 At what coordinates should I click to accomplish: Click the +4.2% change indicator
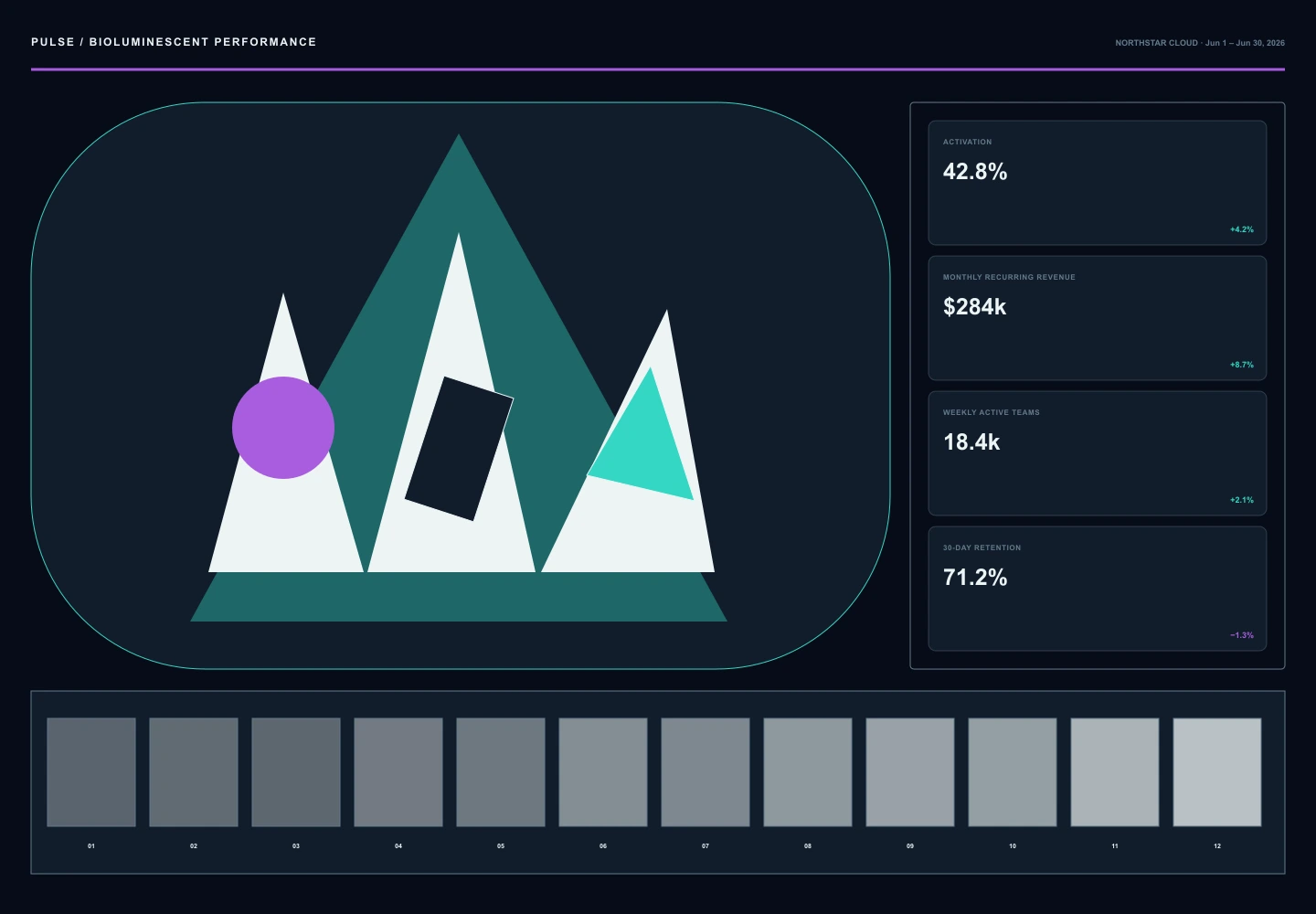[x=1242, y=229]
